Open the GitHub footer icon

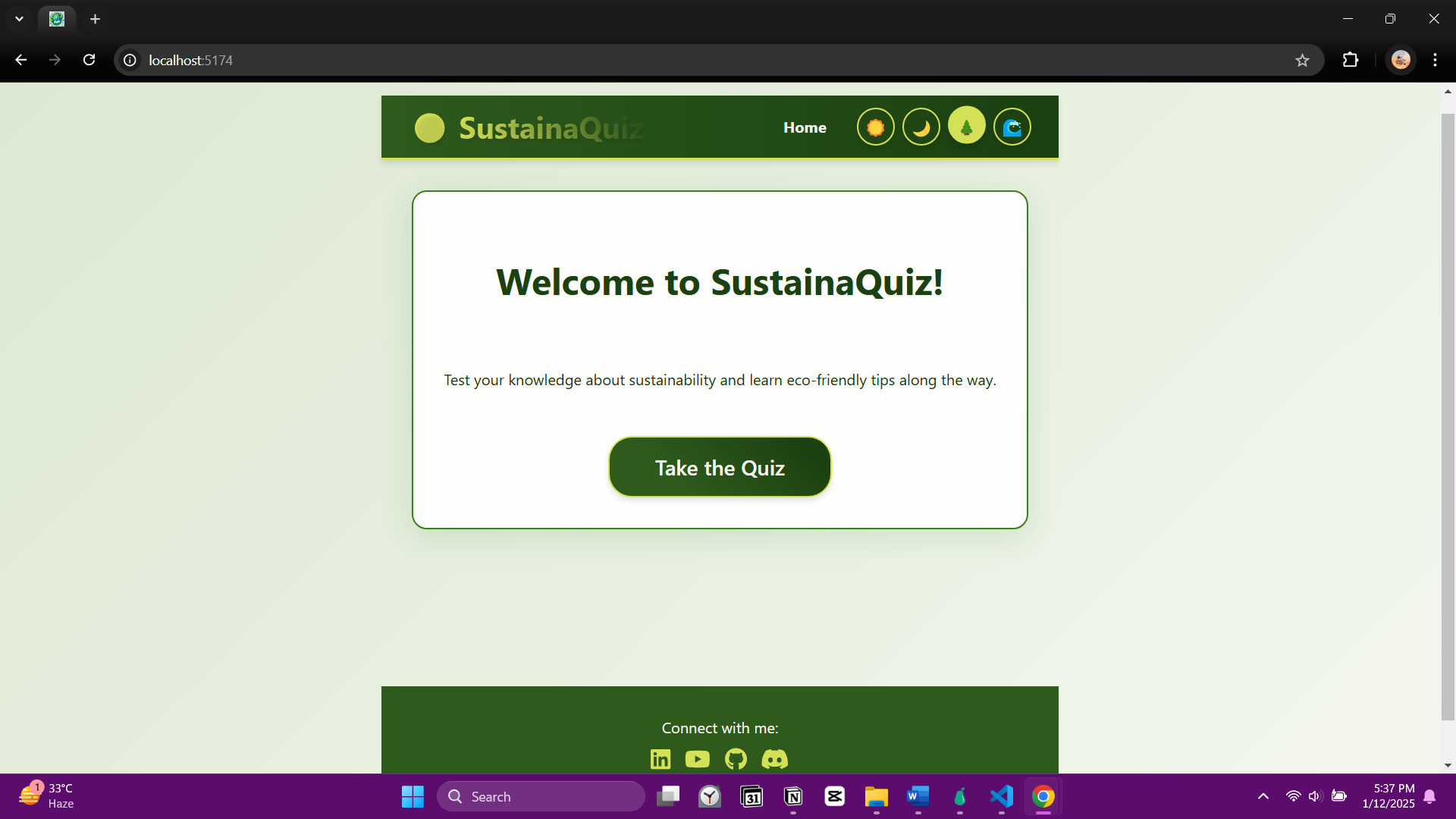coord(736,759)
